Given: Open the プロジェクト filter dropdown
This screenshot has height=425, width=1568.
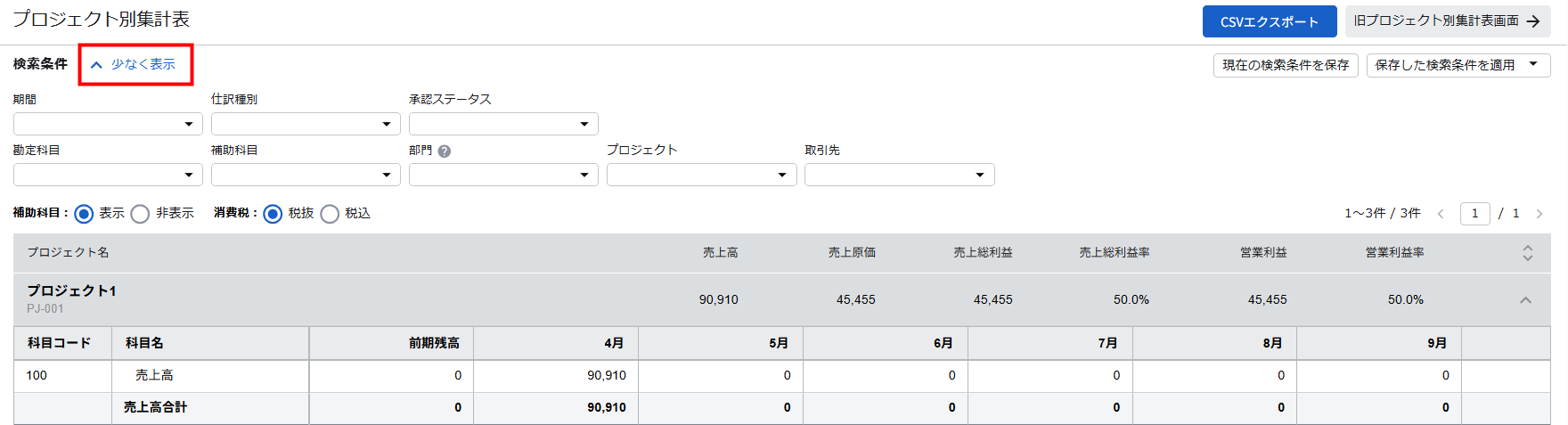Looking at the screenshot, I should [x=701, y=175].
